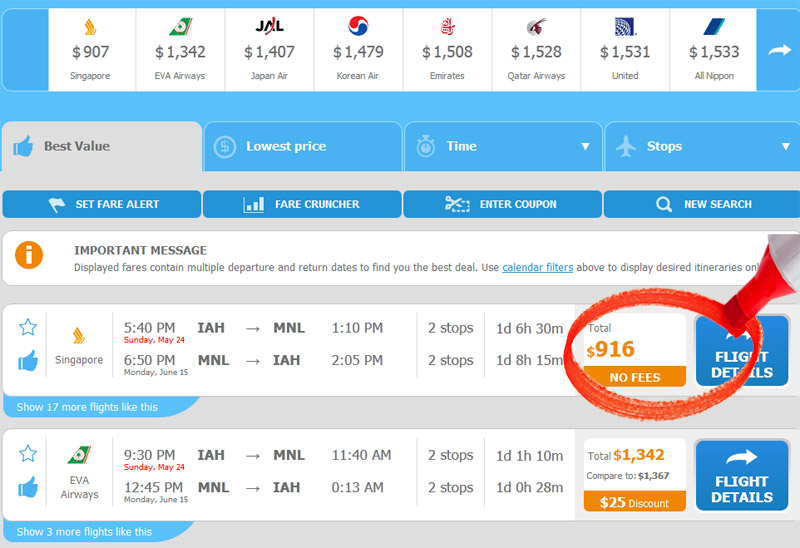Click the flag icon in Set Fare Alert
This screenshot has height=548, width=800.
pos(57,205)
